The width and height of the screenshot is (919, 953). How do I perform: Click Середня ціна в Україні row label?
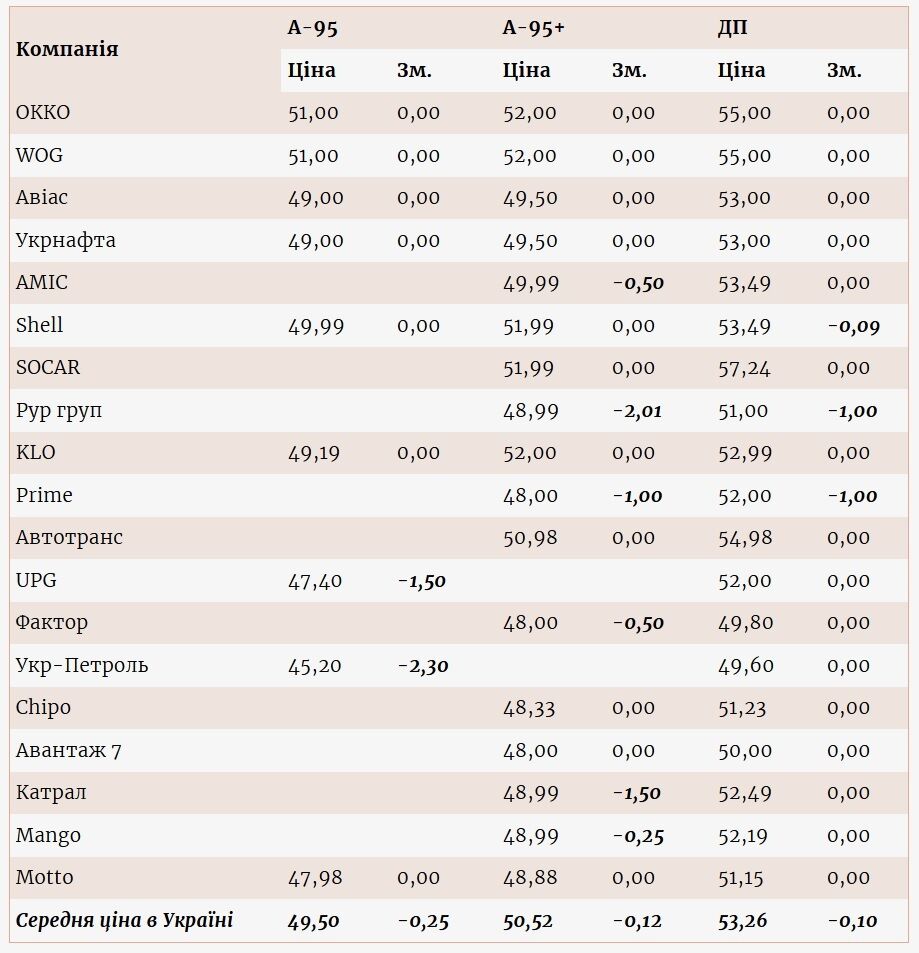(x=124, y=920)
